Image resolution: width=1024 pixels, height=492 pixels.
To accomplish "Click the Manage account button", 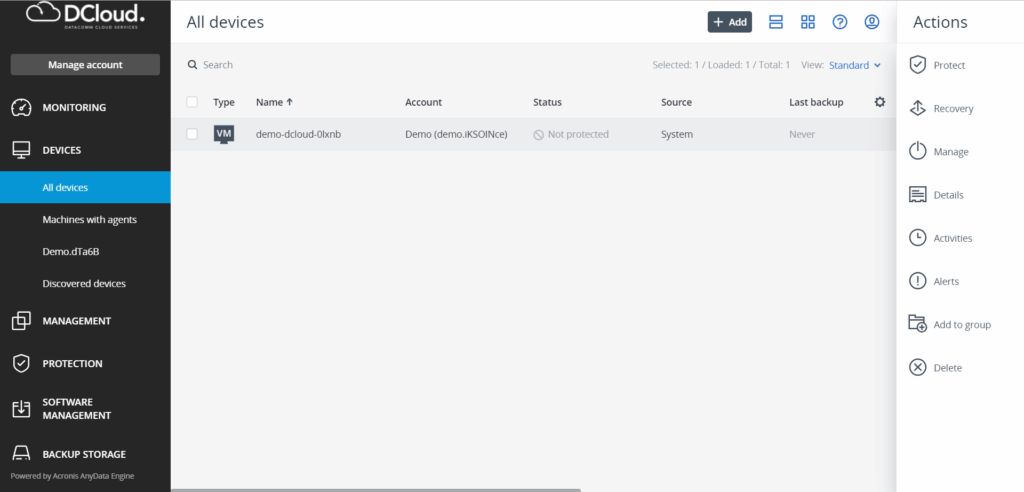I will [85, 65].
